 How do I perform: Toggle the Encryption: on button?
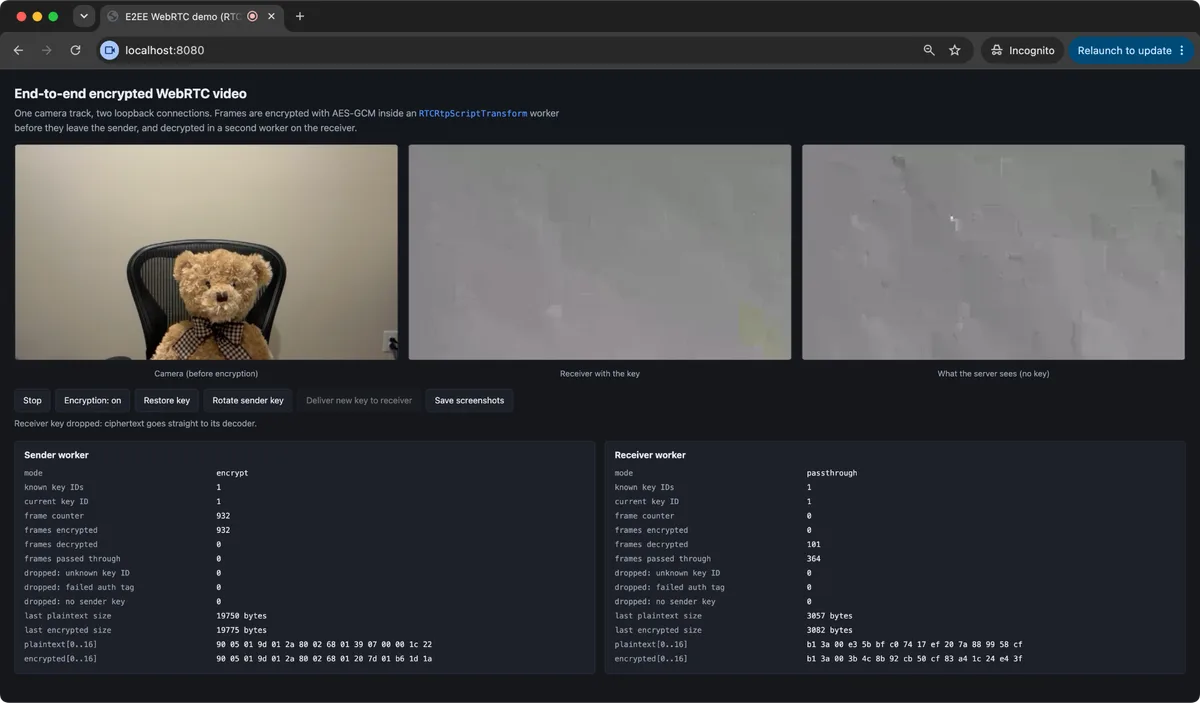93,400
